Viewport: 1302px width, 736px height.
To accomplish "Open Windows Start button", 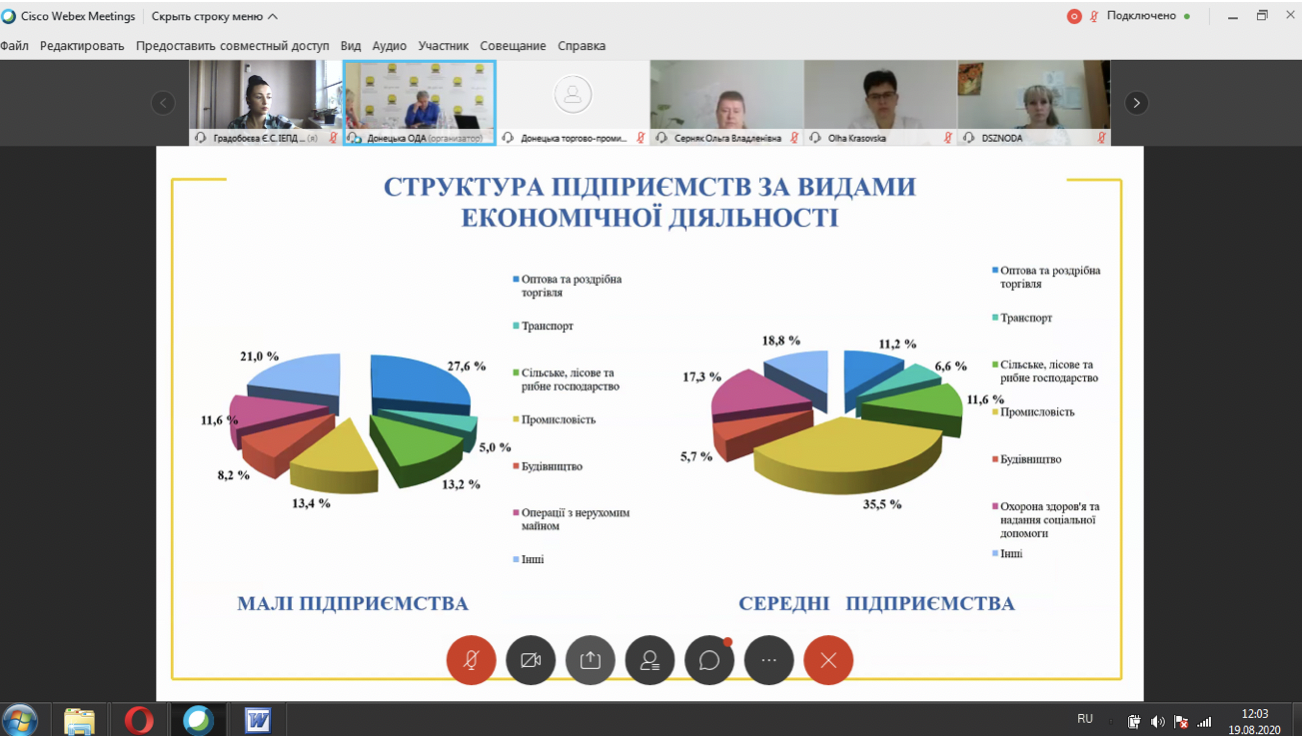I will 20,719.
